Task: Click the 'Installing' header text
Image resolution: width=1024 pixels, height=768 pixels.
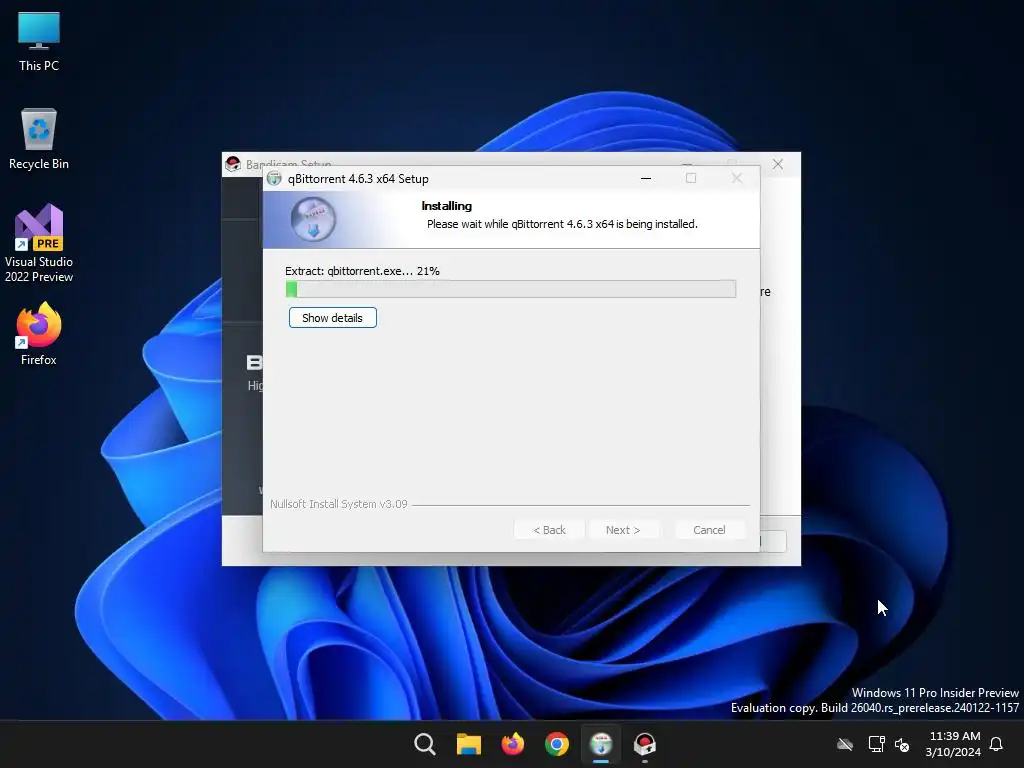Action: click(x=447, y=206)
